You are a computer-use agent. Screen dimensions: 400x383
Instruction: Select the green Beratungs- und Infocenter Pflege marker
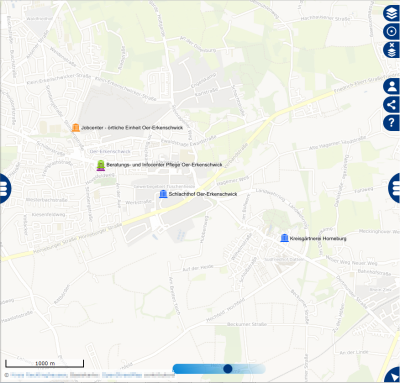101,165
